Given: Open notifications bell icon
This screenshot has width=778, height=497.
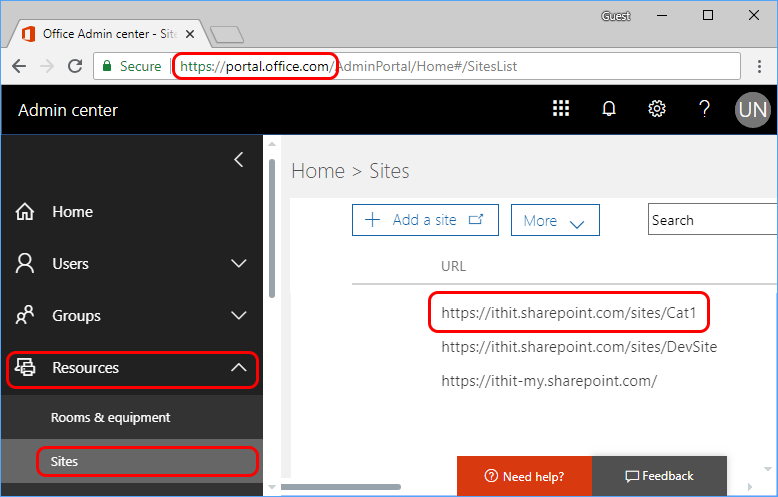Looking at the screenshot, I should pos(609,108).
